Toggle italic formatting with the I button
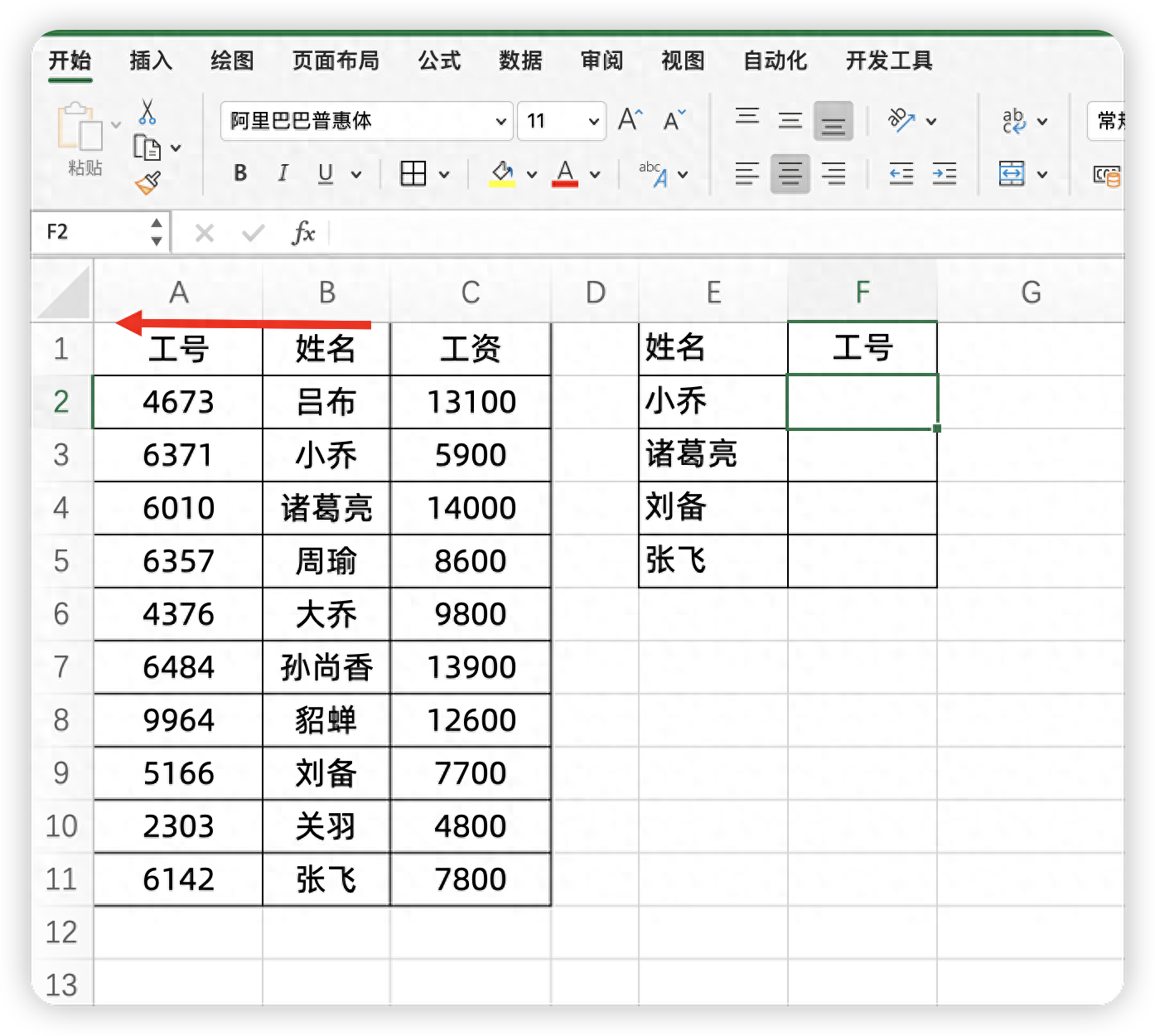 283,174
